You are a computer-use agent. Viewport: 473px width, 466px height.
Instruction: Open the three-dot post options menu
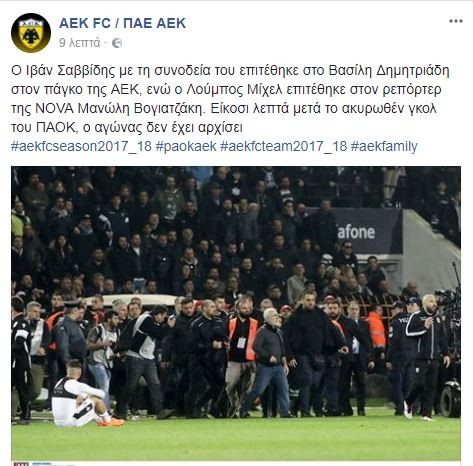pos(456,21)
